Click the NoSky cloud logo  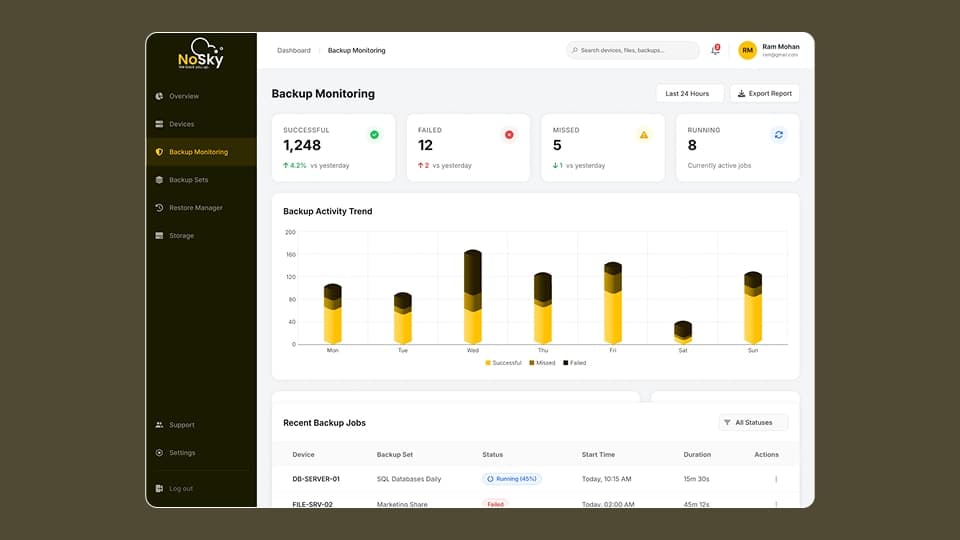(201, 54)
